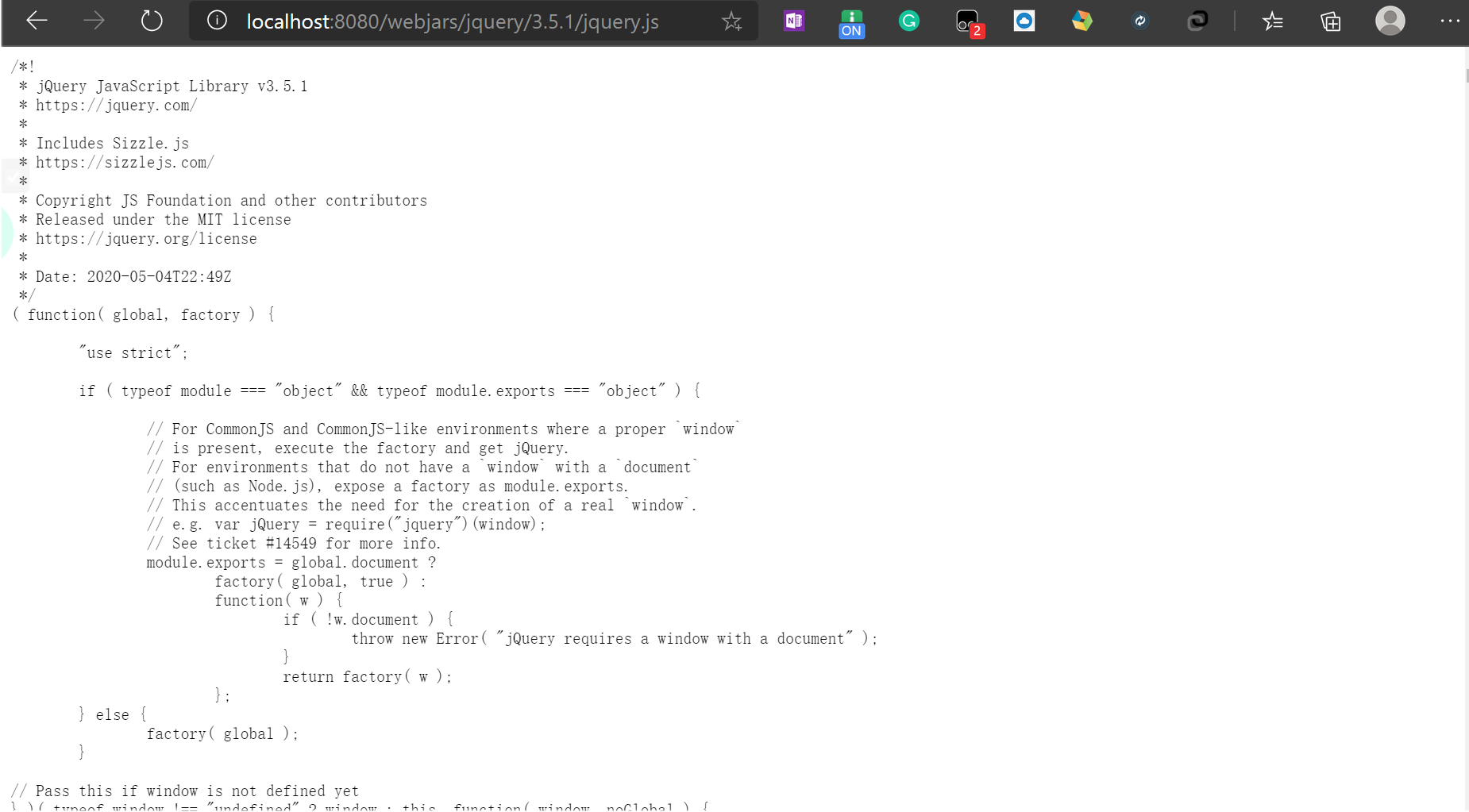Click 'module.exports = global.document ?' line
Viewport: 1469px width, 812px height.
pos(291,562)
